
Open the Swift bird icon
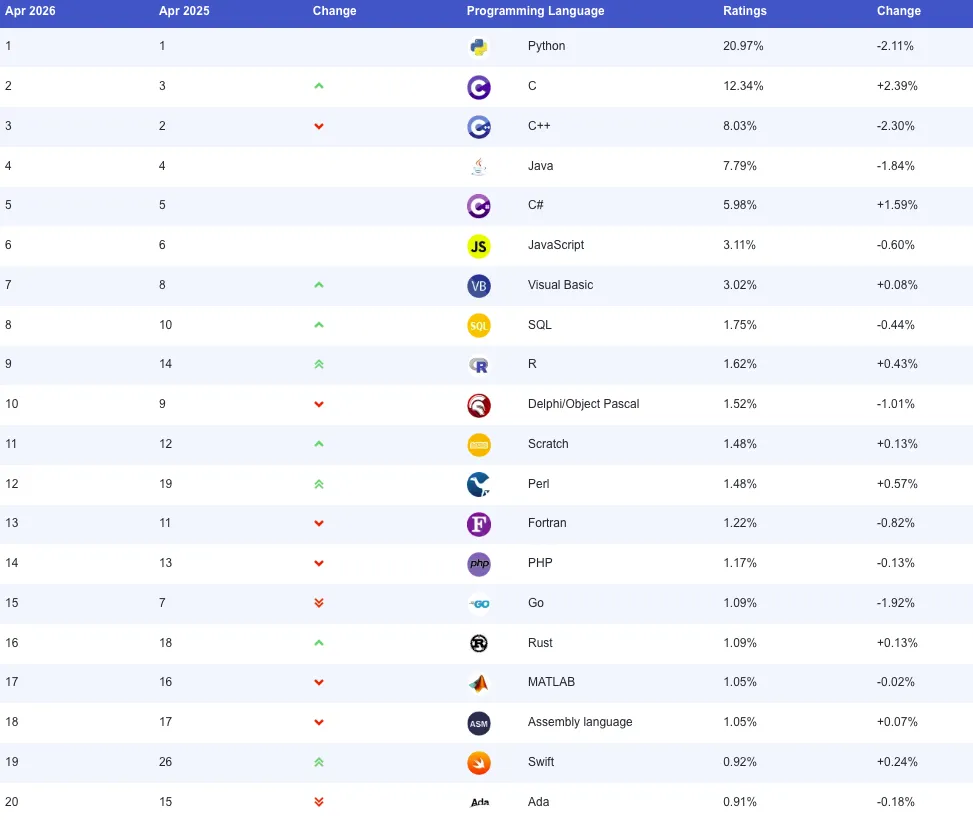pos(478,763)
